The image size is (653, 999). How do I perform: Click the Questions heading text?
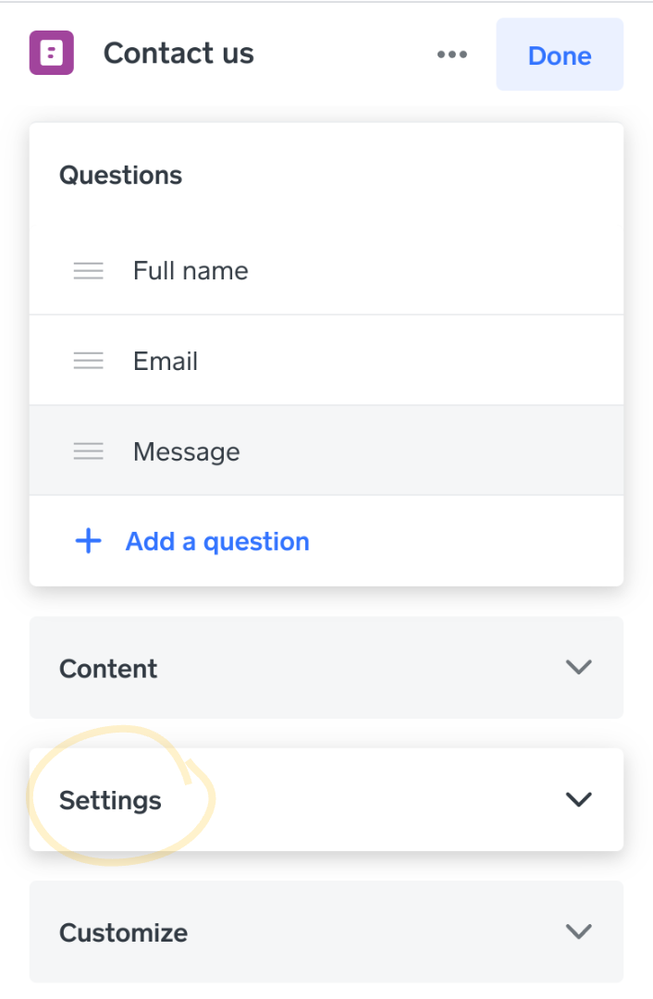(x=120, y=175)
